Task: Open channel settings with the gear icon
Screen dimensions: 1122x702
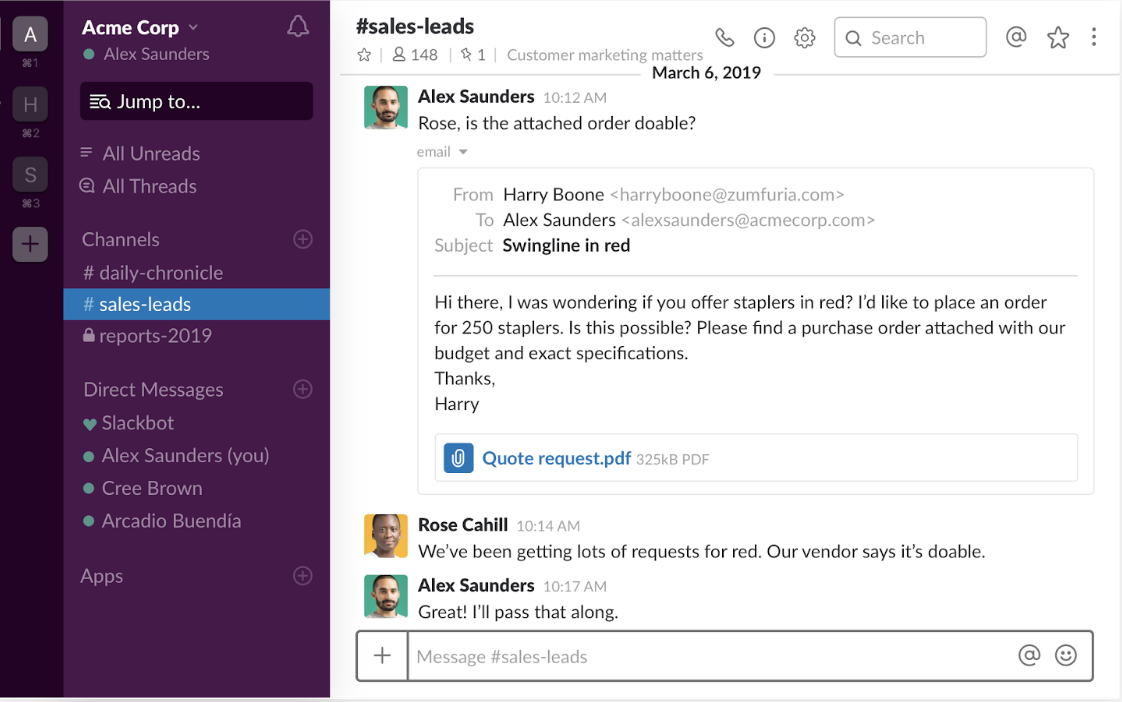Action: [x=804, y=36]
